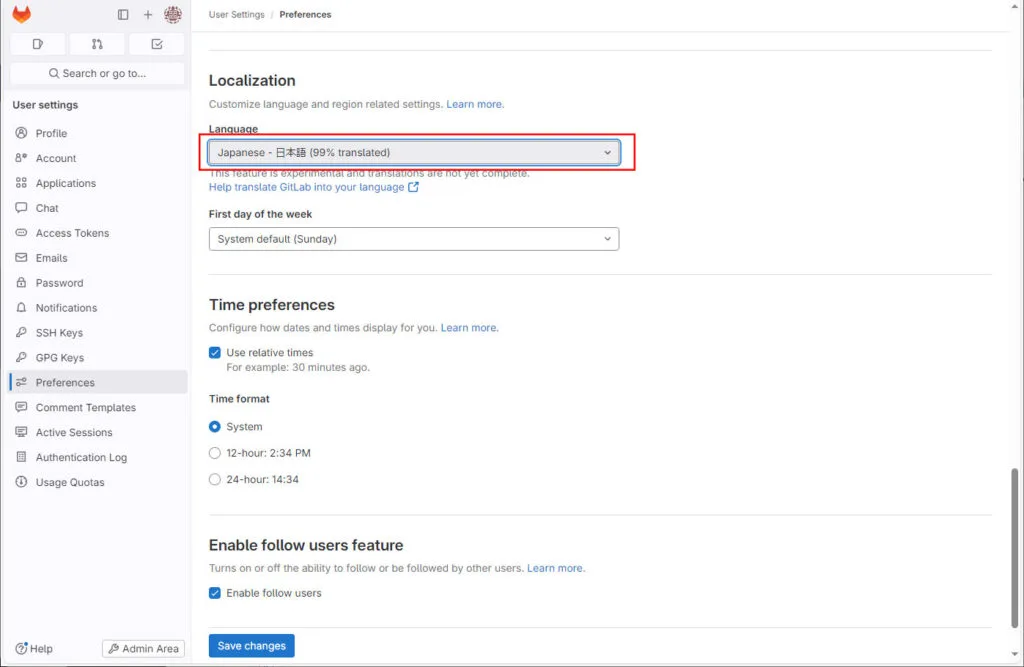The width and height of the screenshot is (1024, 667).
Task: Click the GitLab fox logo
Action: pyautogui.click(x=21, y=15)
